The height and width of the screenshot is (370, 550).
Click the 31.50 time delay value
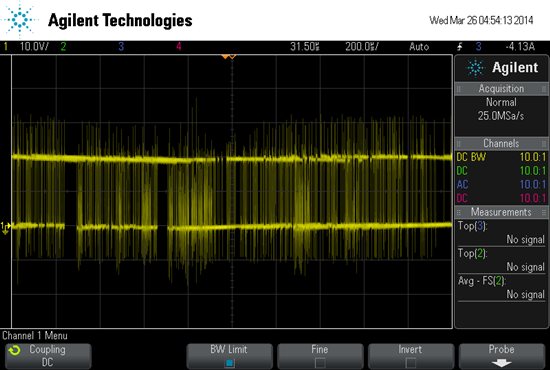pyautogui.click(x=304, y=46)
